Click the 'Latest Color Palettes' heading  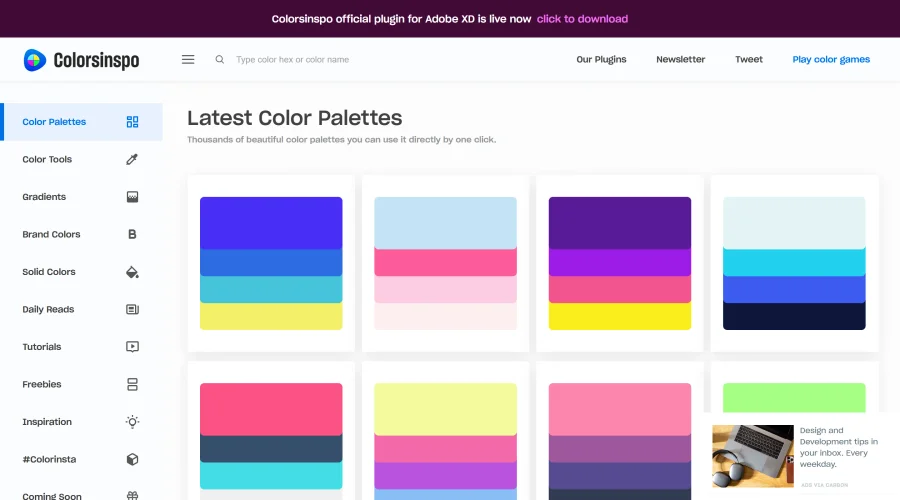pos(294,118)
